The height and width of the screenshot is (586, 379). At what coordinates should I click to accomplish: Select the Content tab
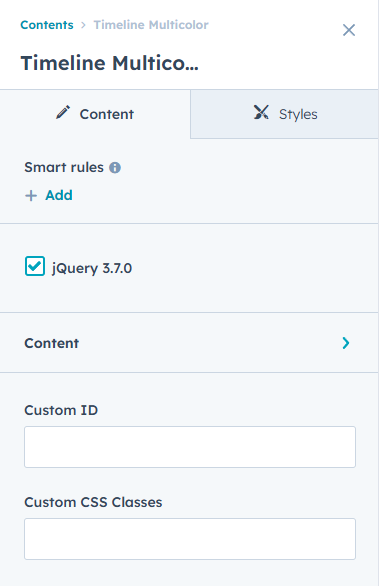95,114
